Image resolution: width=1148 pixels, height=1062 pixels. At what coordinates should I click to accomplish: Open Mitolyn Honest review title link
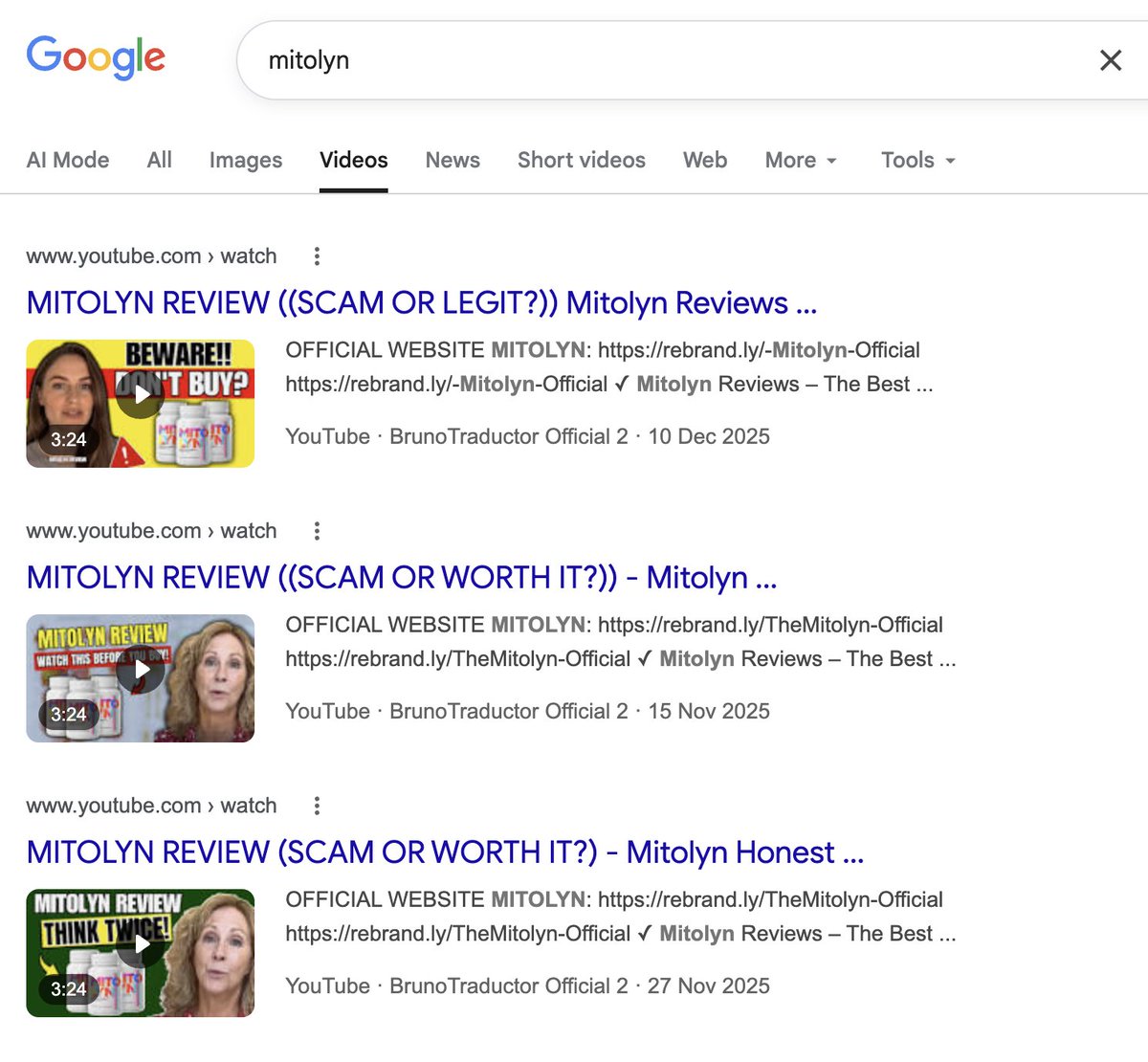tap(445, 852)
